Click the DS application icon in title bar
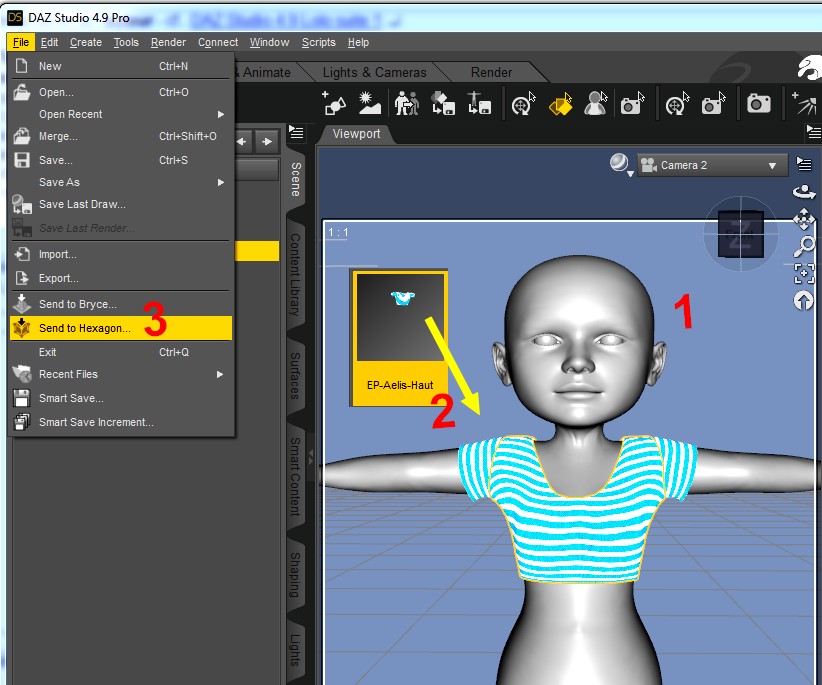This screenshot has height=685, width=822. 15,17
